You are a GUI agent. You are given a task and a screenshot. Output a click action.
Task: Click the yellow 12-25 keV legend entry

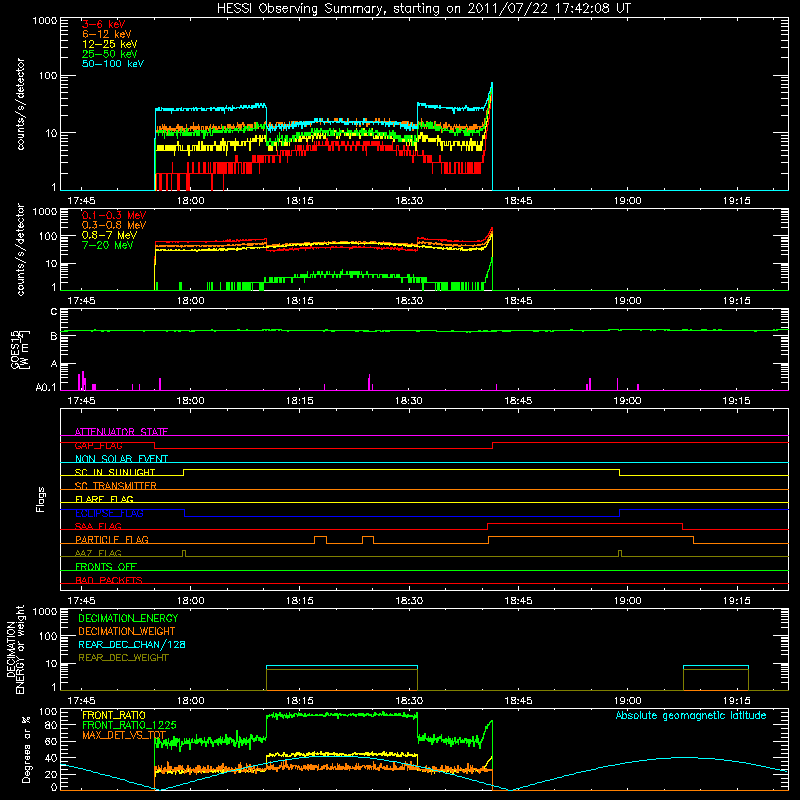point(109,44)
